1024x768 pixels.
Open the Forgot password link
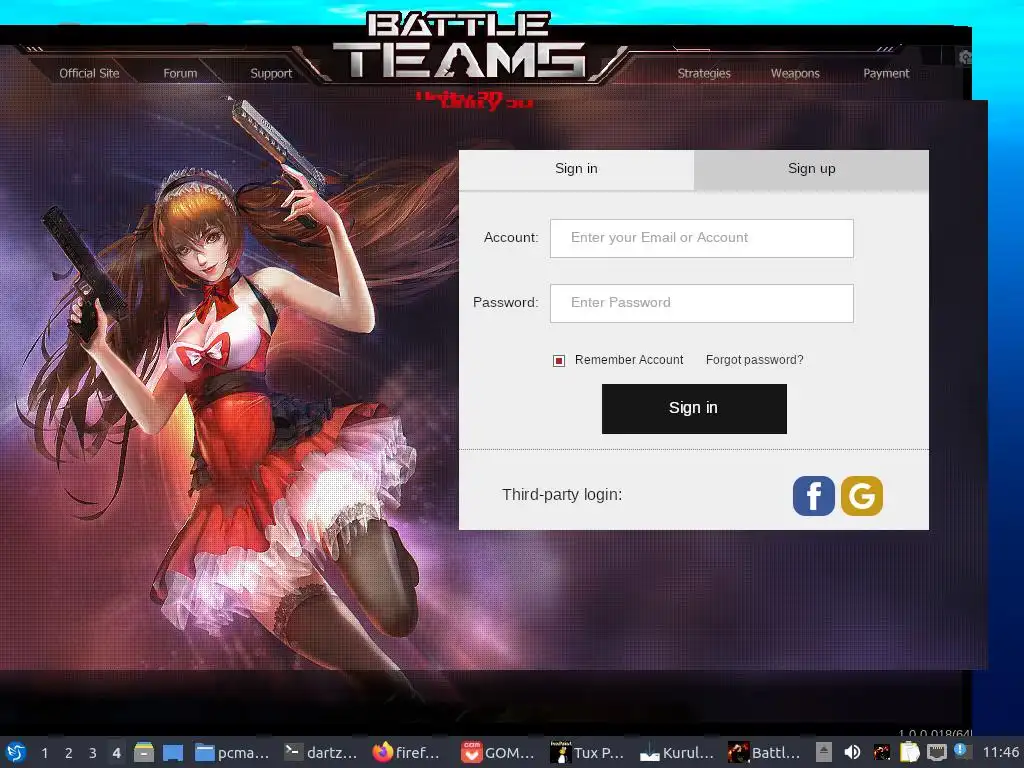pyautogui.click(x=754, y=360)
